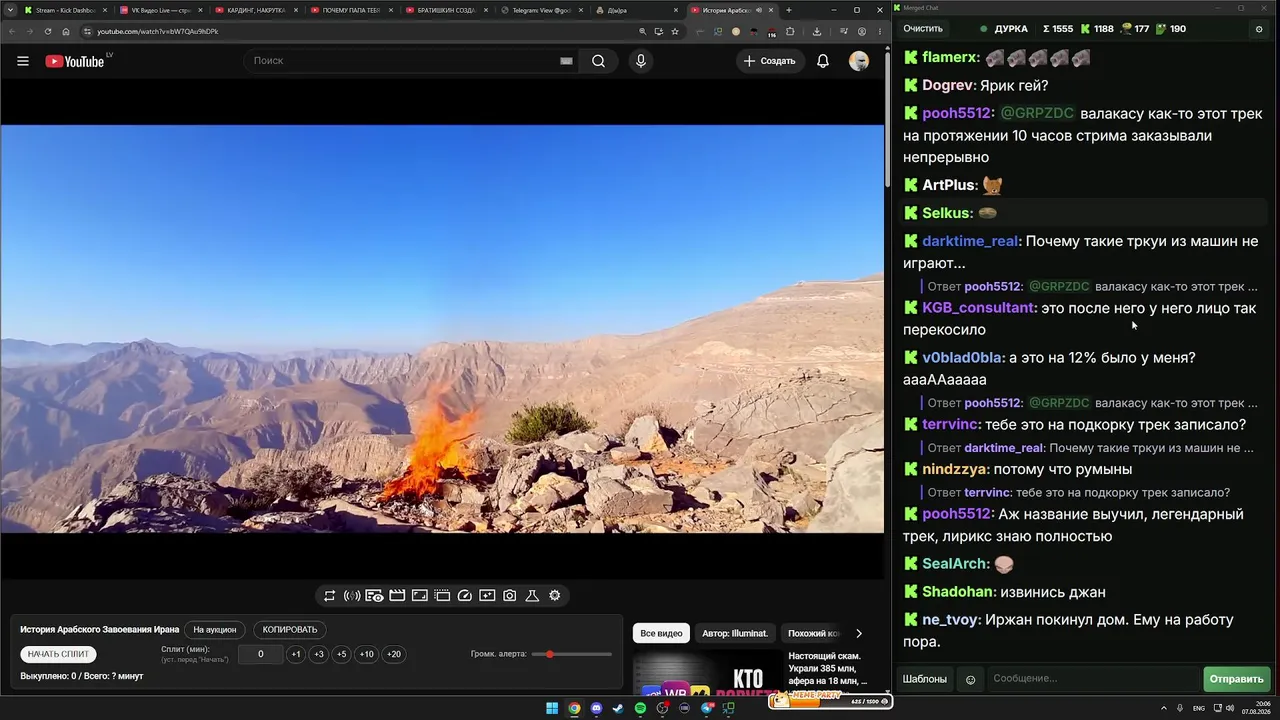The height and width of the screenshot is (720, 1280).
Task: Add +20 minutes to split
Action: pos(394,655)
